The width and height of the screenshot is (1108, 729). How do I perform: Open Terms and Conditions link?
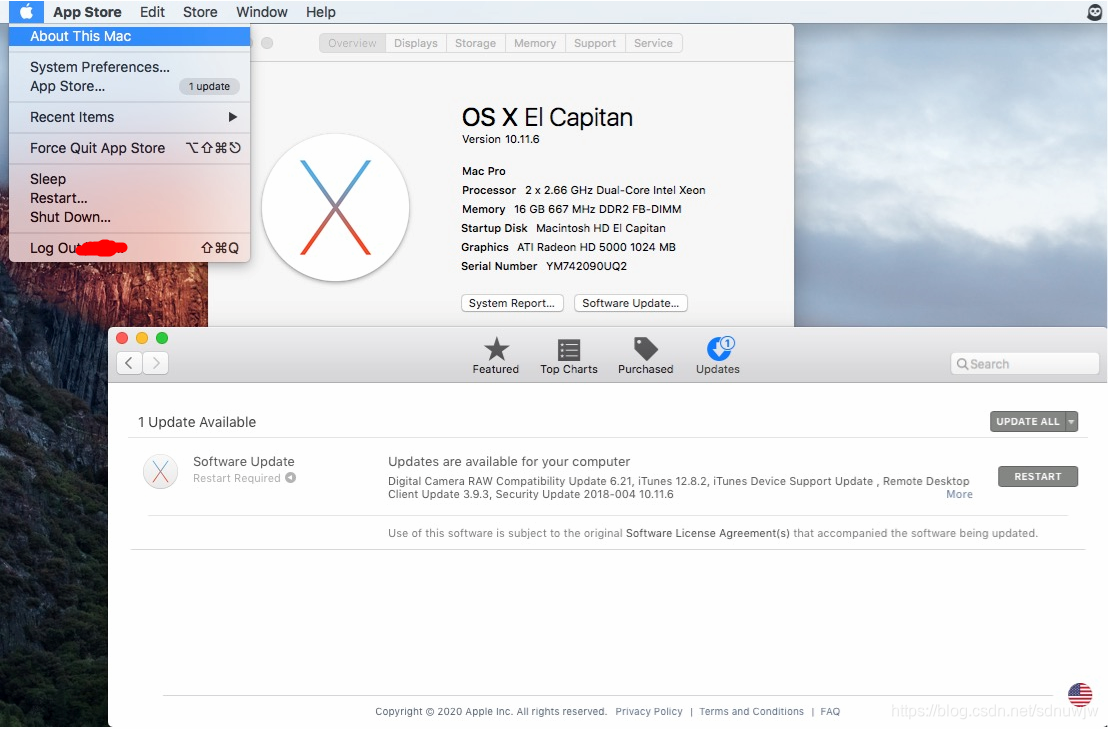(752, 711)
